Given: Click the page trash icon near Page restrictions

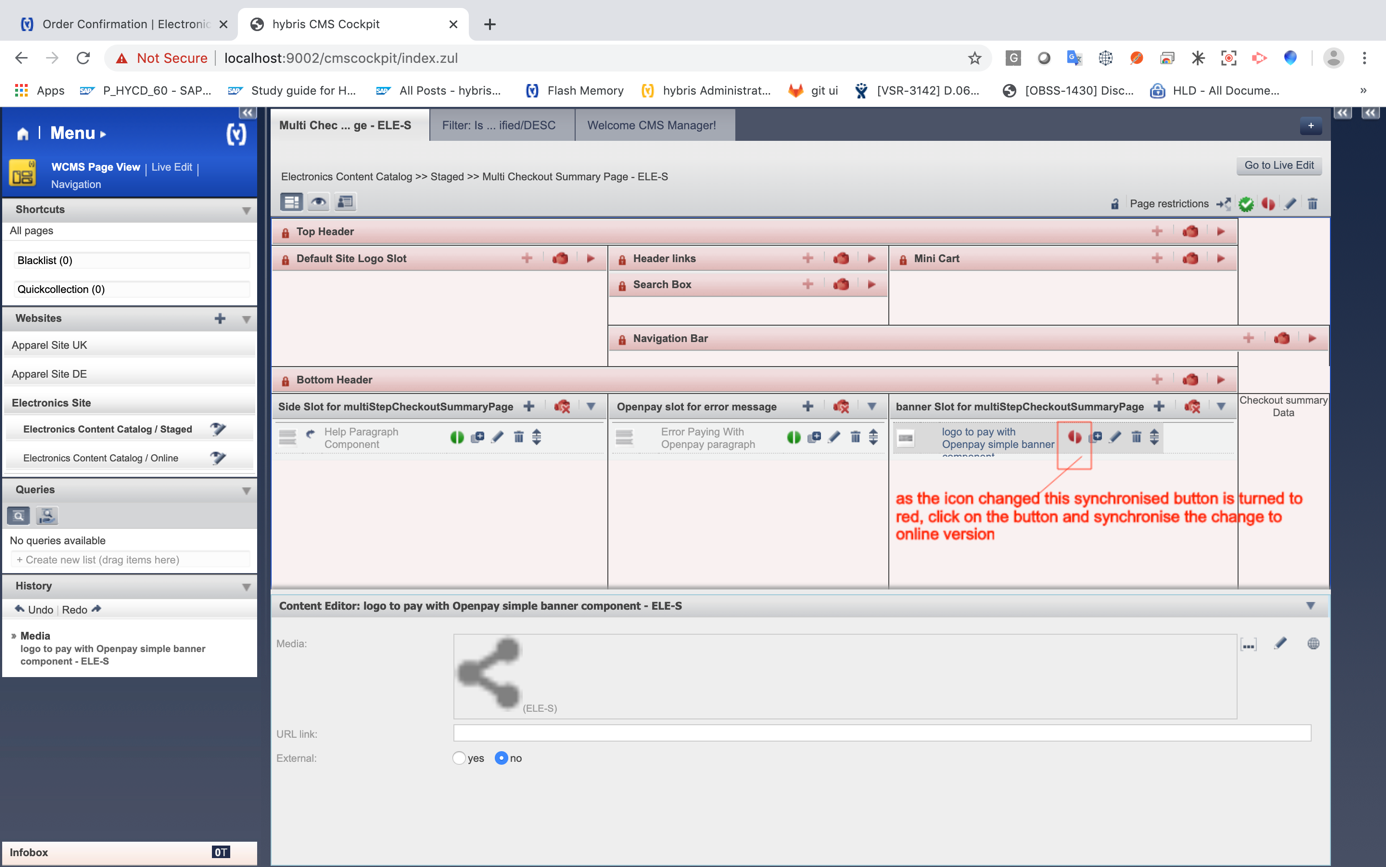Looking at the screenshot, I should click(1312, 204).
